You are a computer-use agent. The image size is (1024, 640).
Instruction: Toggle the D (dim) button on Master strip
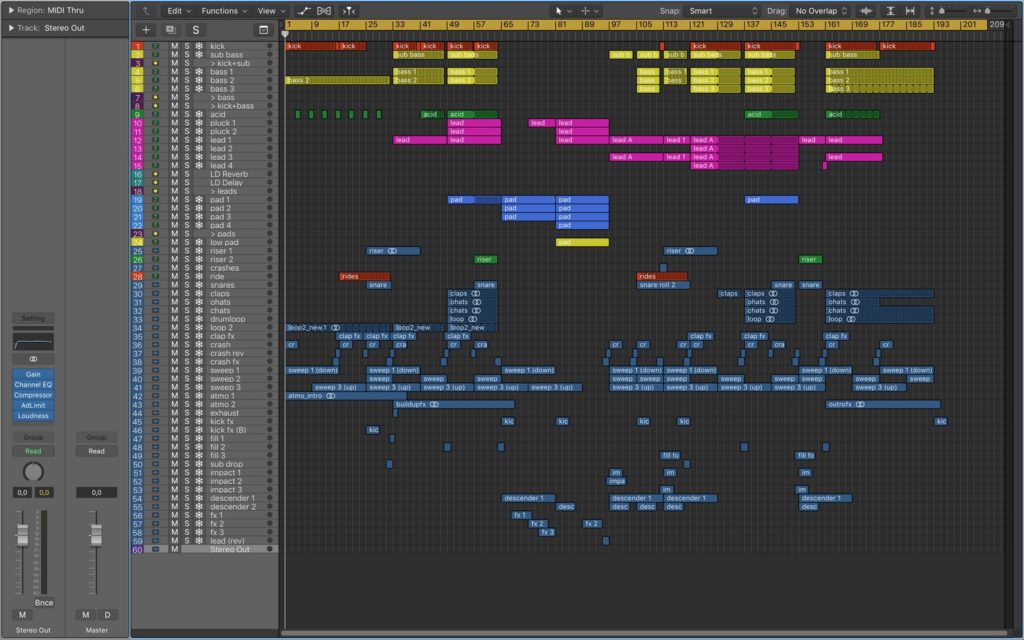[x=107, y=615]
